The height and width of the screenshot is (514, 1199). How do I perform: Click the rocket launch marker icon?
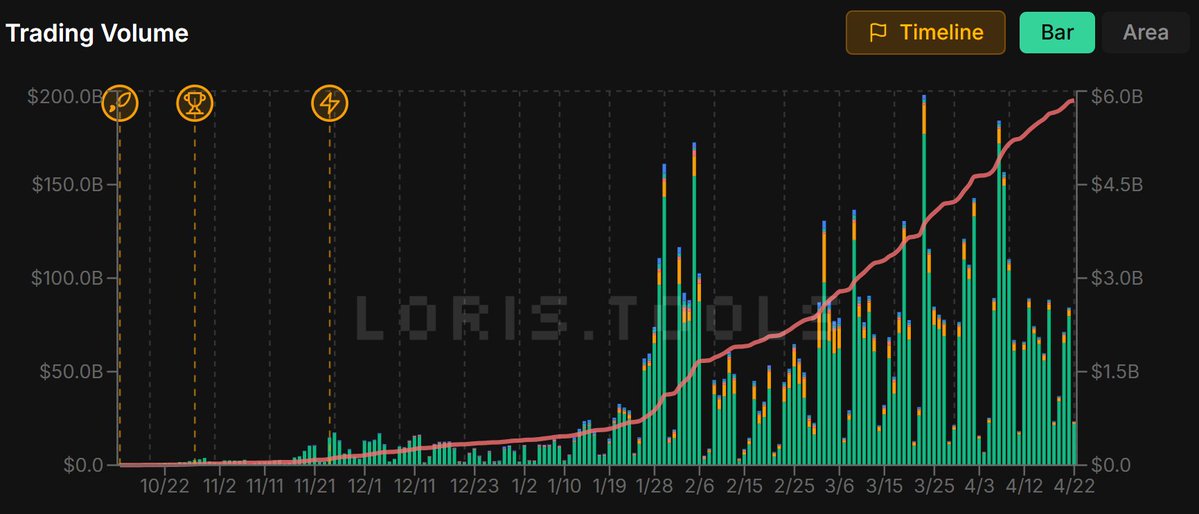[x=119, y=103]
